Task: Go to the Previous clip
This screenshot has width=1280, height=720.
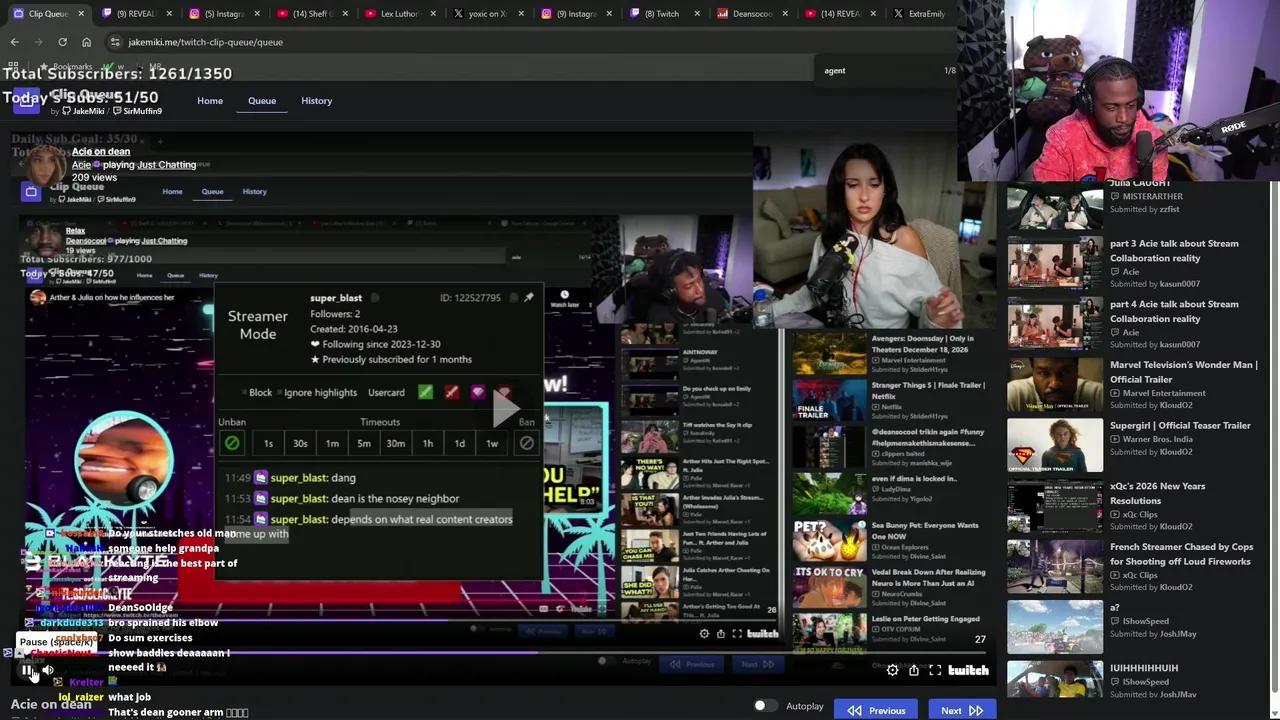Action: tap(877, 710)
